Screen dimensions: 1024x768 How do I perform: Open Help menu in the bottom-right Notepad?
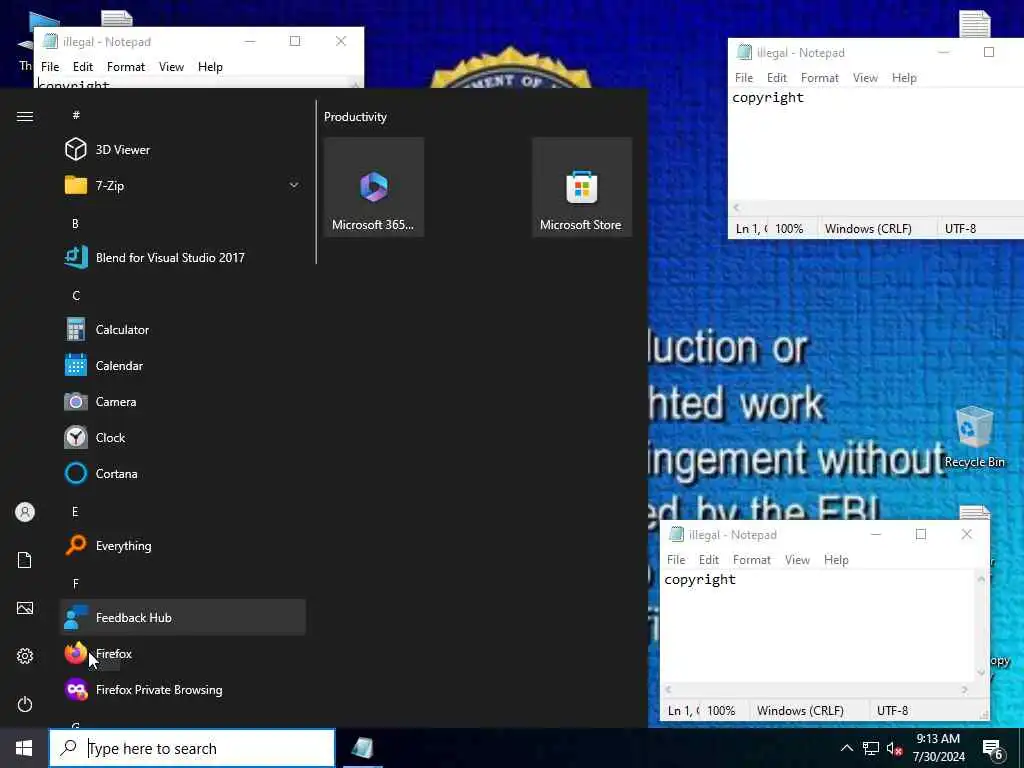click(836, 560)
